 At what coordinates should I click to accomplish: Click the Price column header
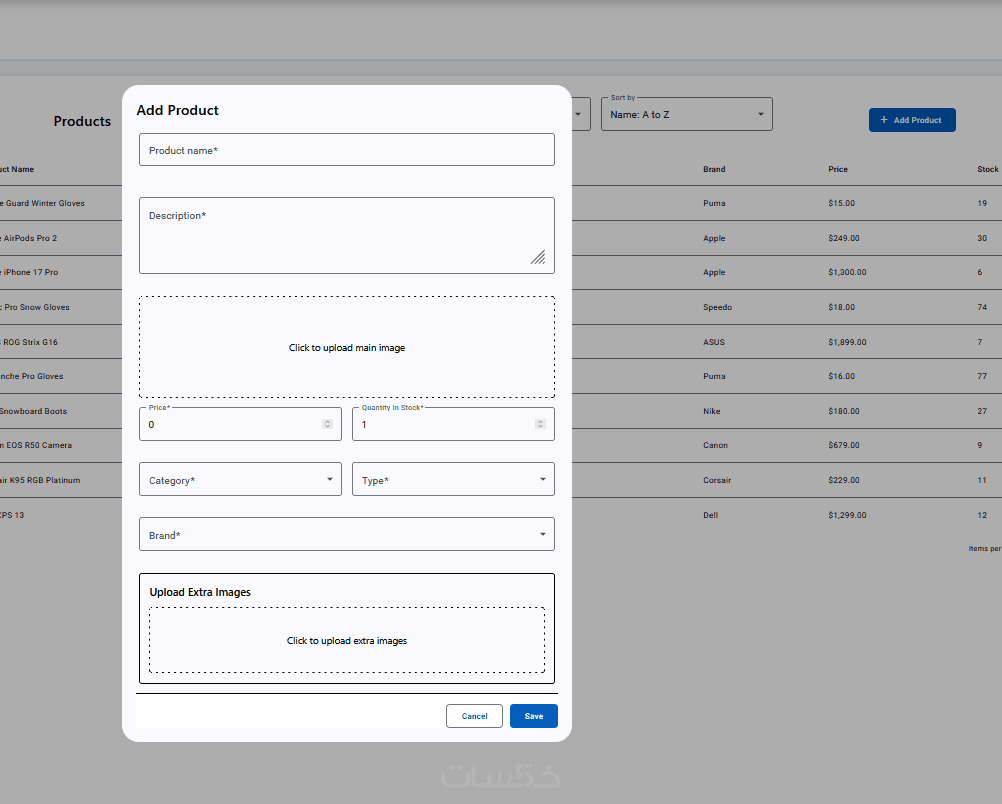[x=838, y=169]
